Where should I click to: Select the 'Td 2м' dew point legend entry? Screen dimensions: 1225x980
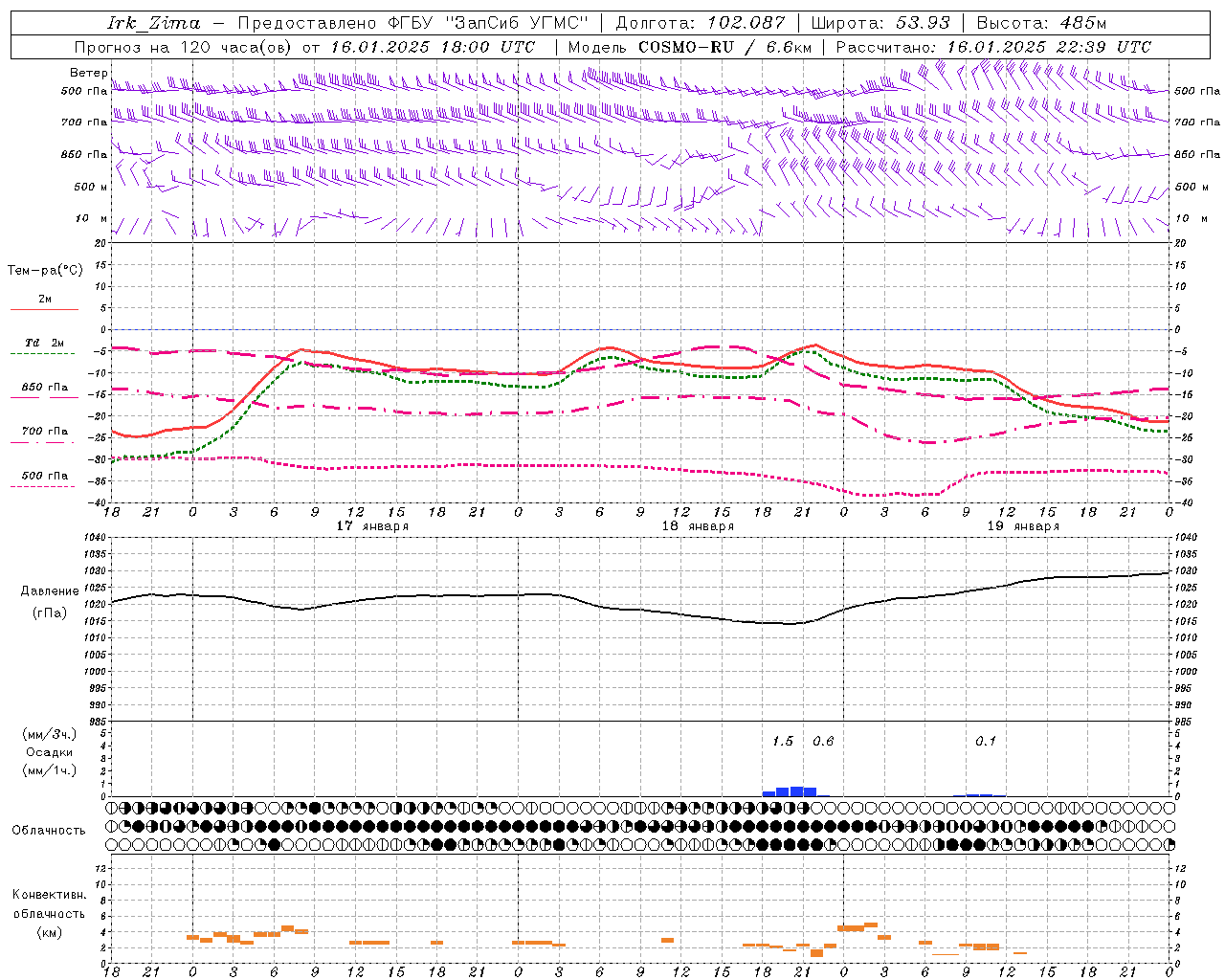[44, 347]
